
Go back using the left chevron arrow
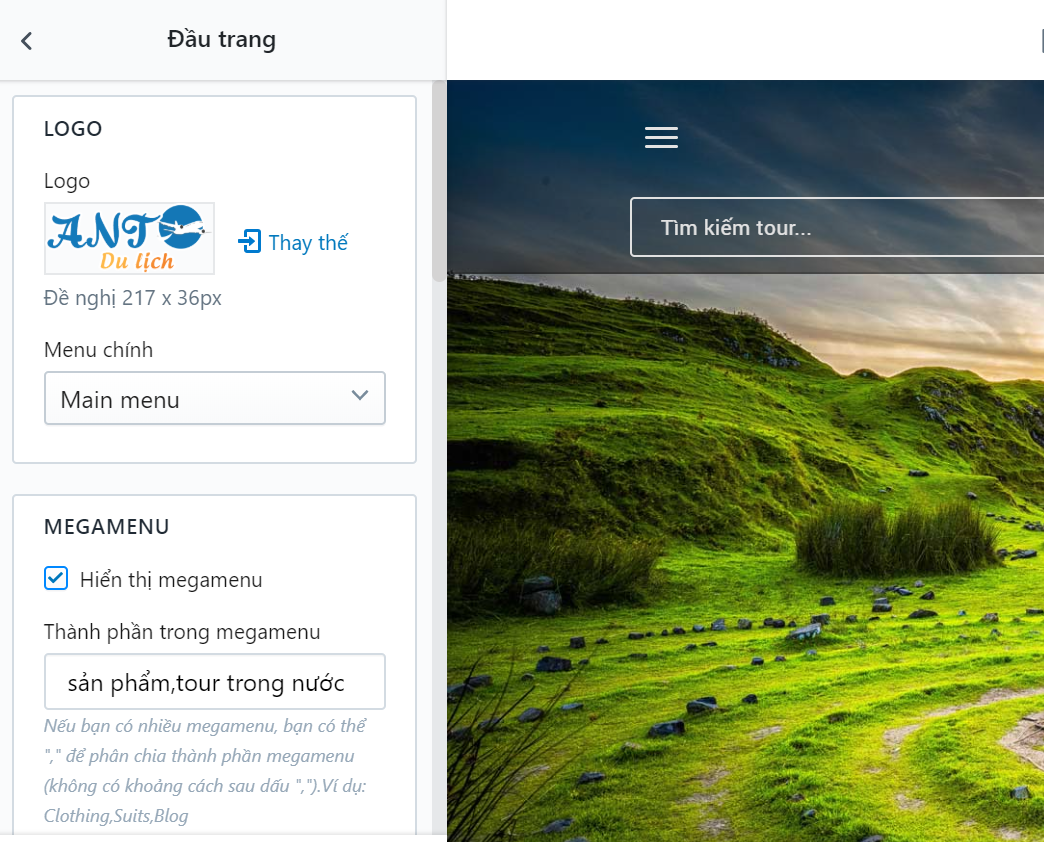coord(27,41)
